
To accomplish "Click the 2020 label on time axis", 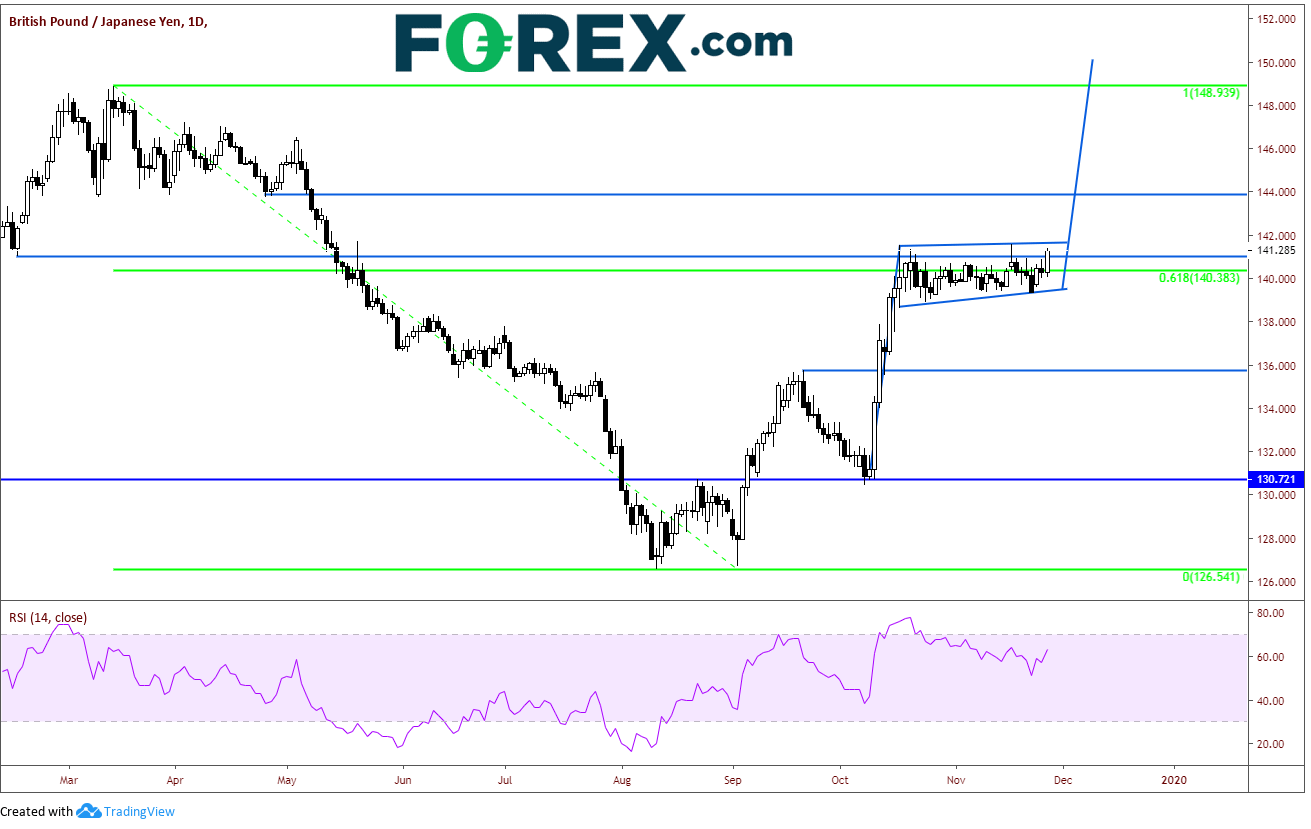I will coord(1174,779).
